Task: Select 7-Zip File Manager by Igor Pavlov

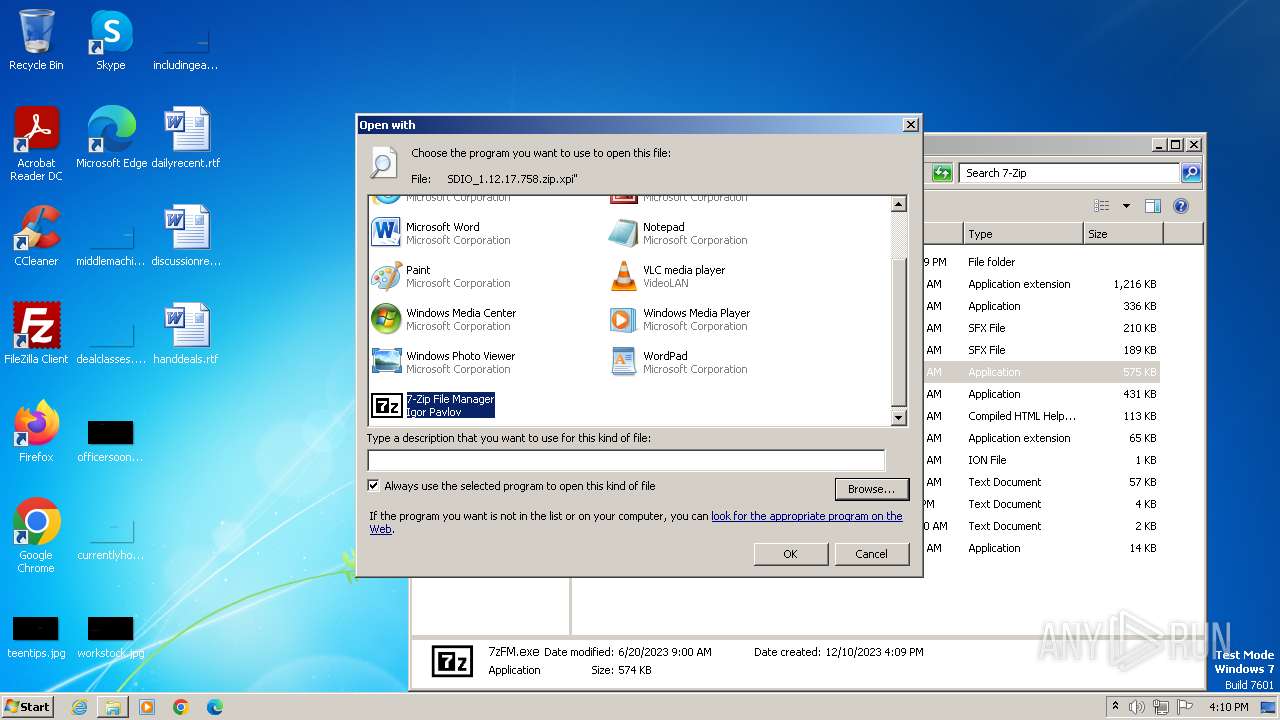Action: 432,405
